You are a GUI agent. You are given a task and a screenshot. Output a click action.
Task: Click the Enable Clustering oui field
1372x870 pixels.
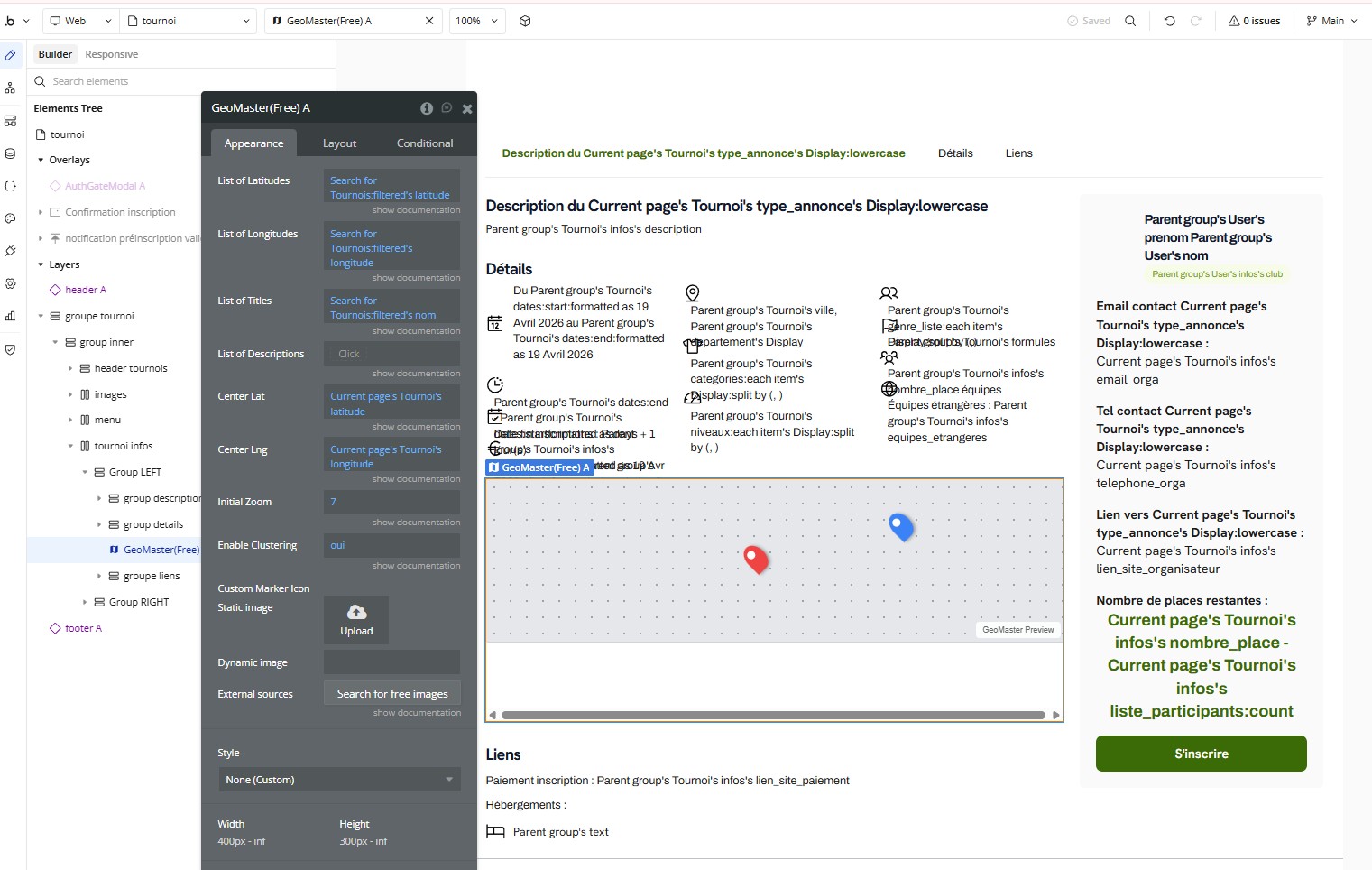click(x=392, y=545)
